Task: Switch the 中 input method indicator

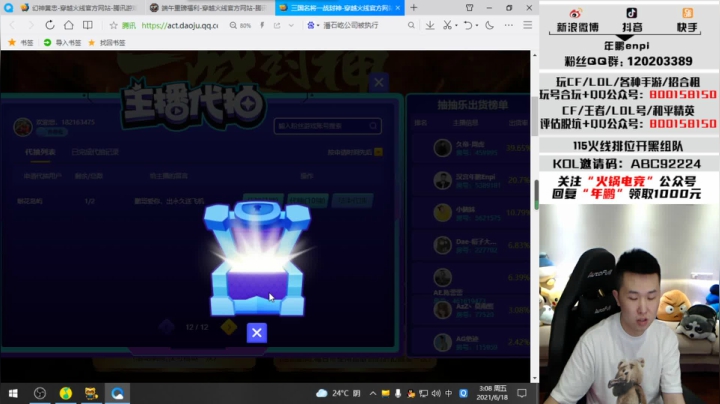Action: click(x=449, y=393)
